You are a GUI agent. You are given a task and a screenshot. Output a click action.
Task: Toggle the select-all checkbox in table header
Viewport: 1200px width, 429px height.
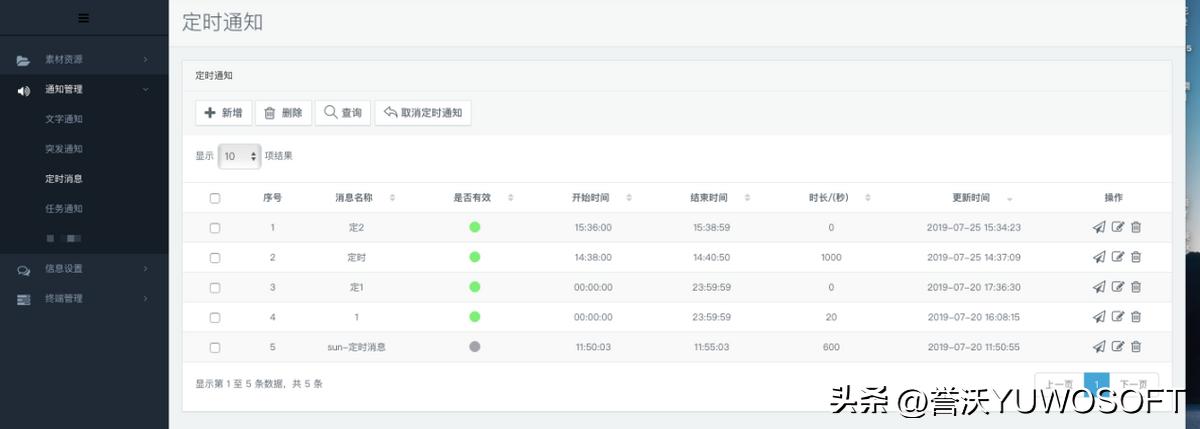point(215,198)
